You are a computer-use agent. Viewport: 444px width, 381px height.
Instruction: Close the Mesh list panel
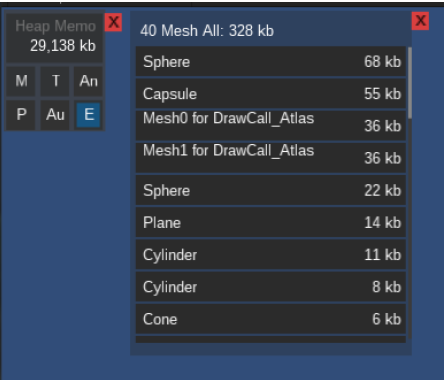420,21
